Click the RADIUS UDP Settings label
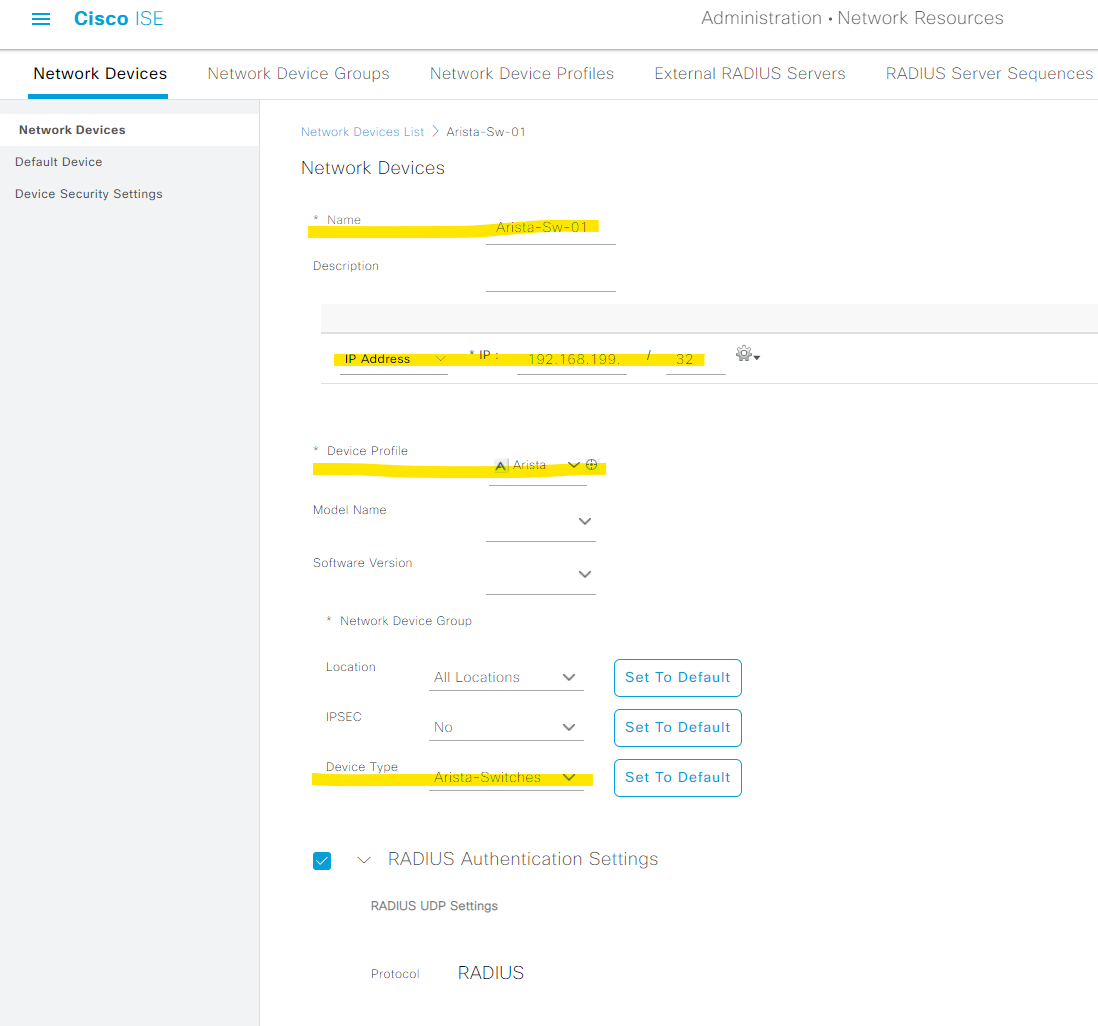 click(x=434, y=906)
